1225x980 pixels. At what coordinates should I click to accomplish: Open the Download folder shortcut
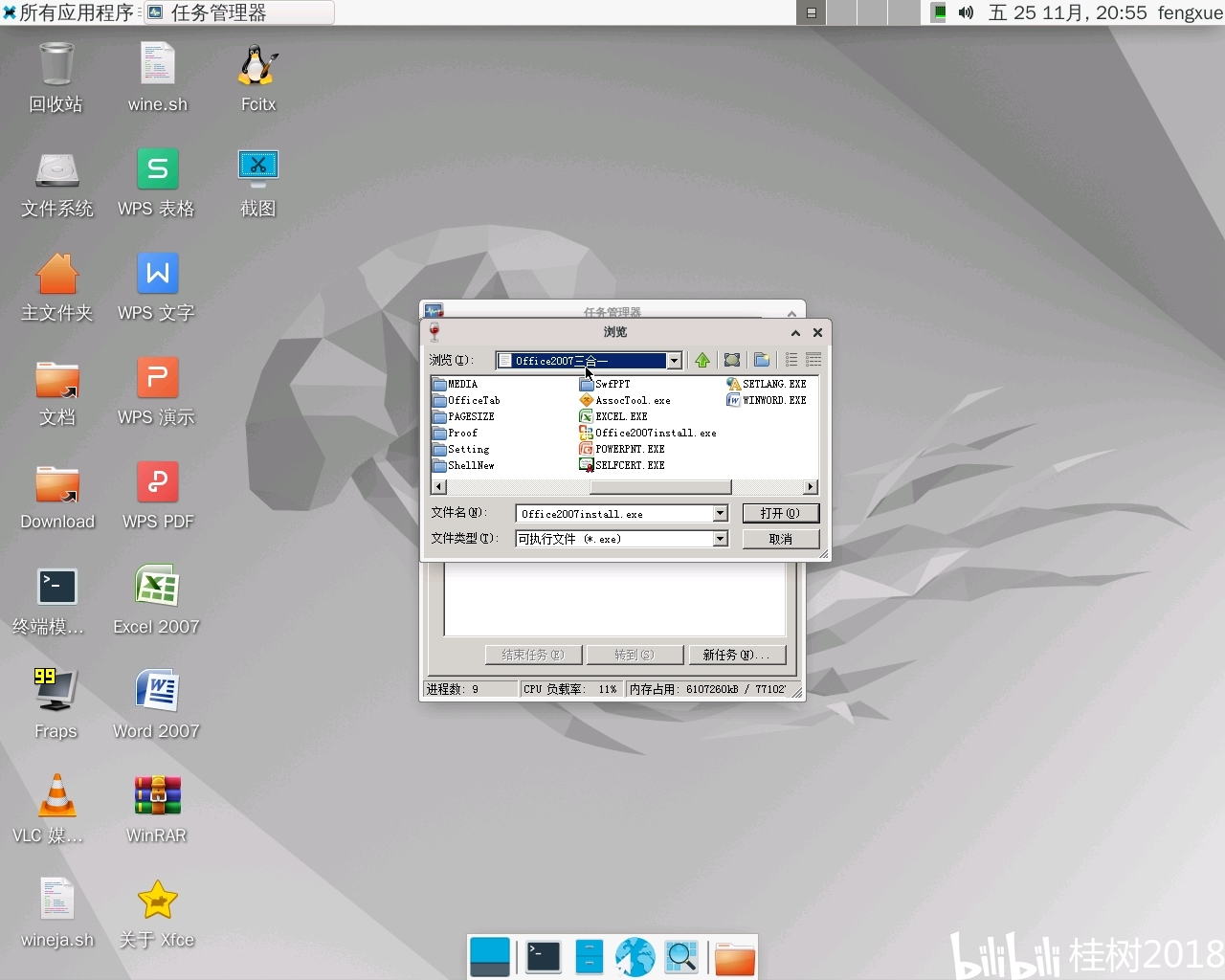(x=57, y=497)
